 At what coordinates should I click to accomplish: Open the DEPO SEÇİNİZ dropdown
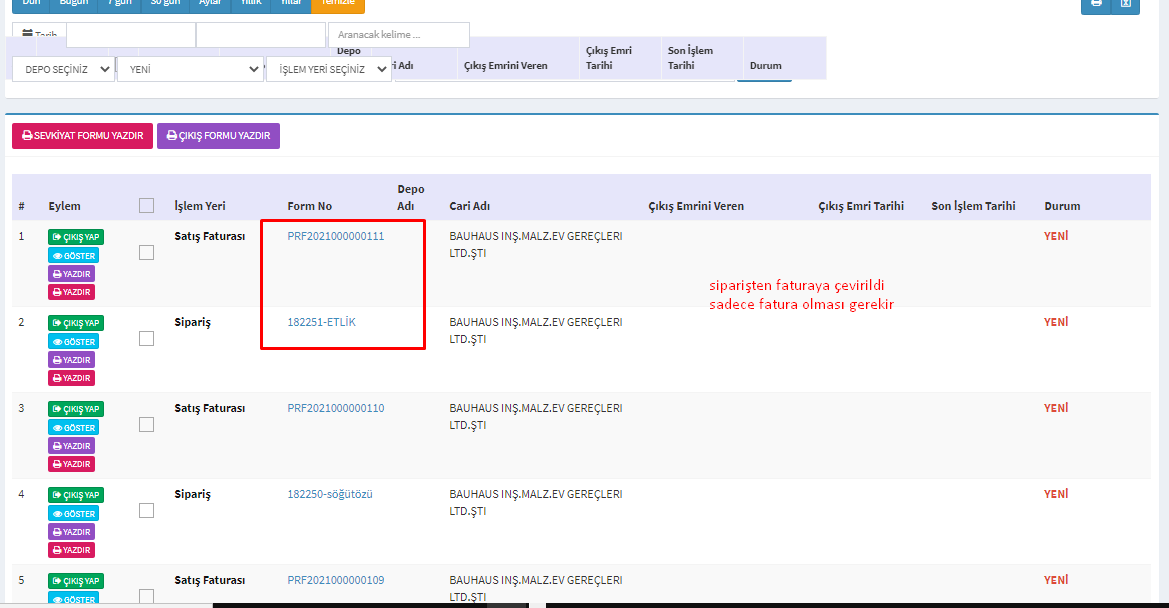63,69
